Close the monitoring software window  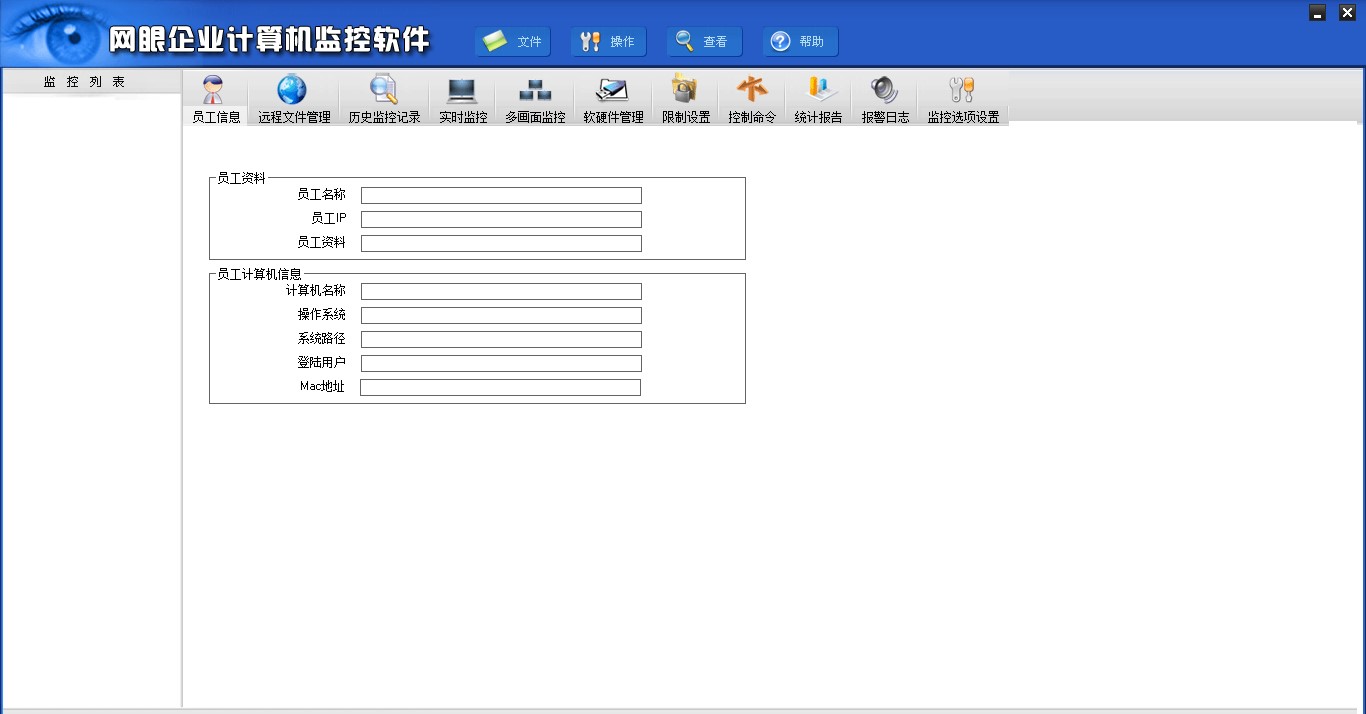1347,13
